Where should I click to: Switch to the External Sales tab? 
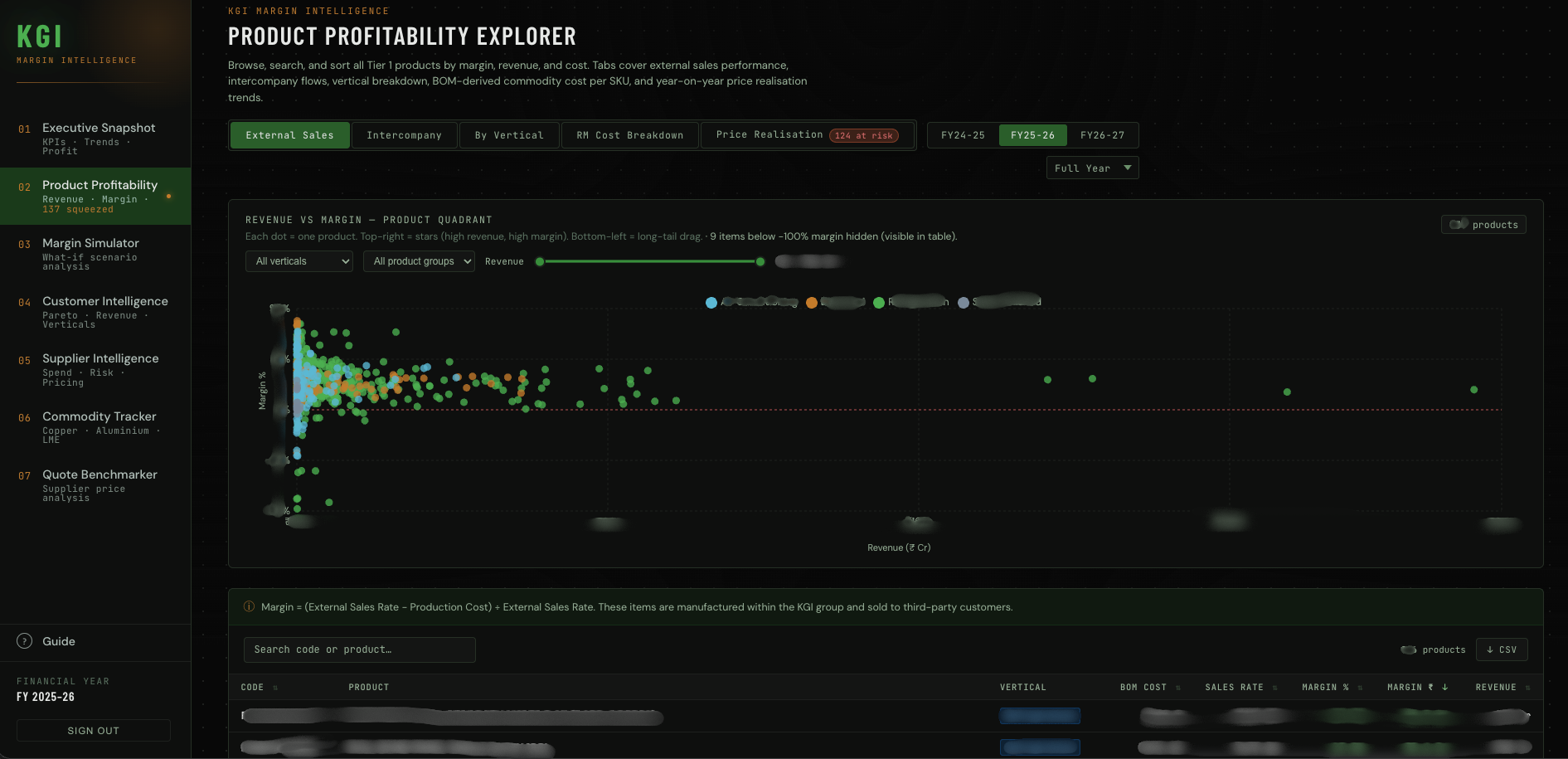click(x=289, y=135)
